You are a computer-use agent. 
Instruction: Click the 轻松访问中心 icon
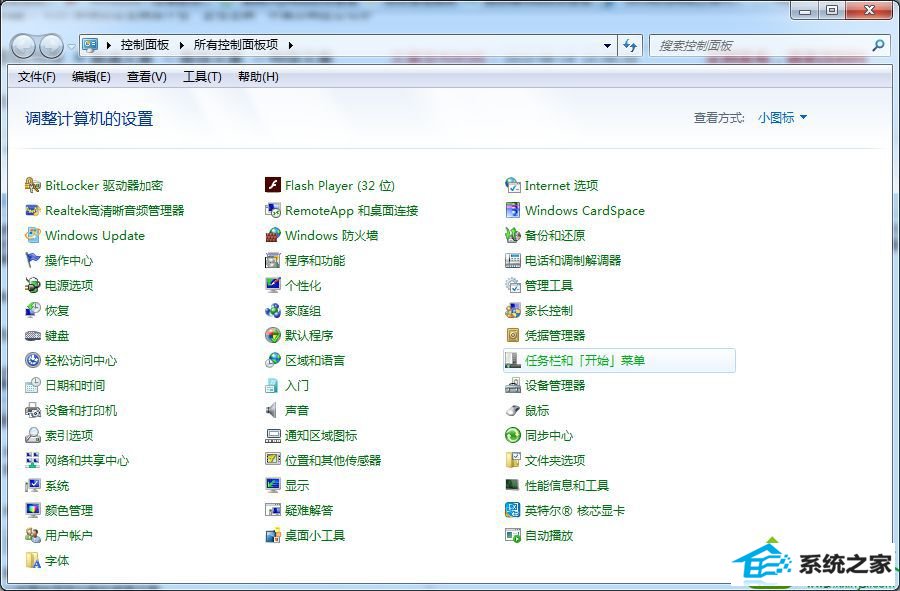coord(33,360)
